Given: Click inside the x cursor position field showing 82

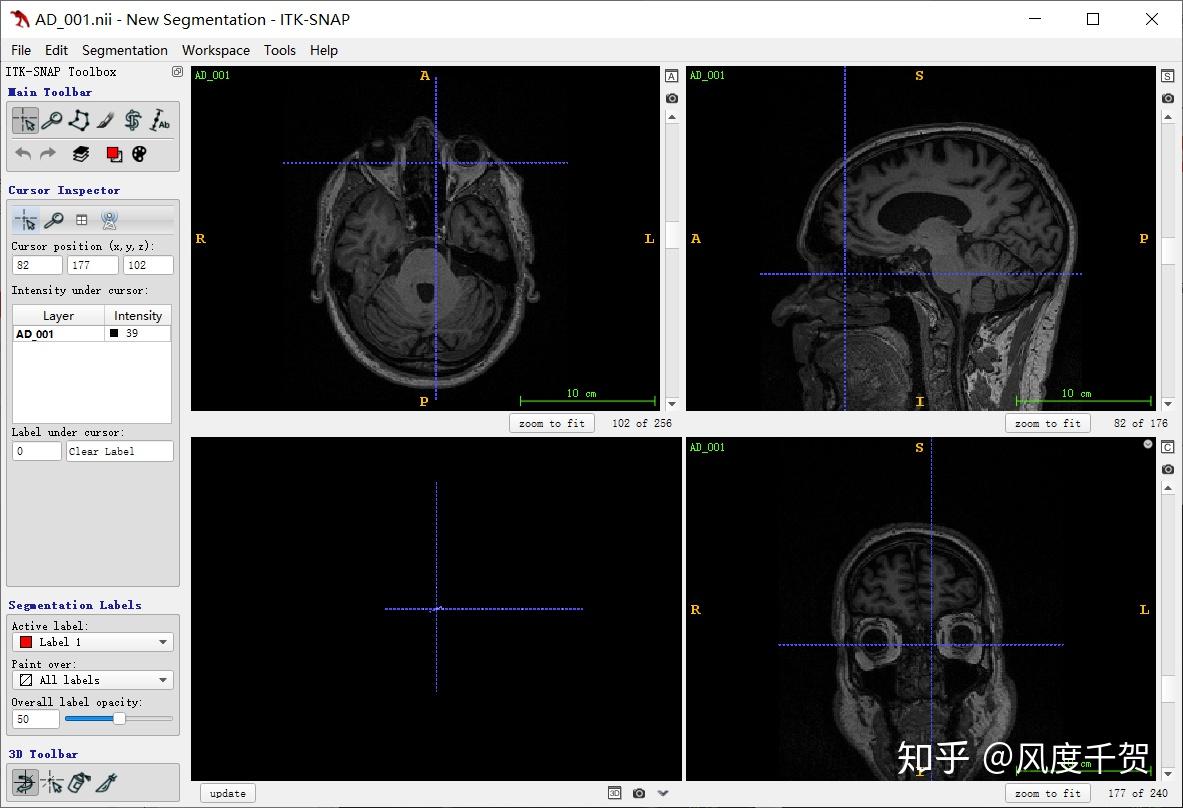Looking at the screenshot, I should click(36, 264).
